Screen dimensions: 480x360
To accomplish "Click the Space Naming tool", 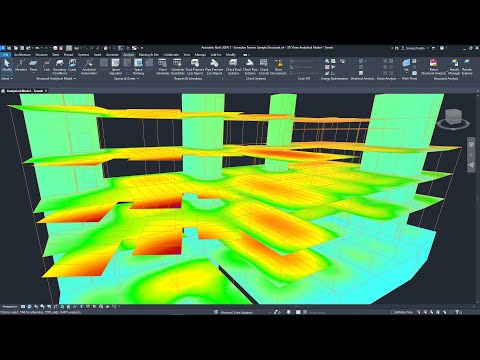I will pos(138,67).
